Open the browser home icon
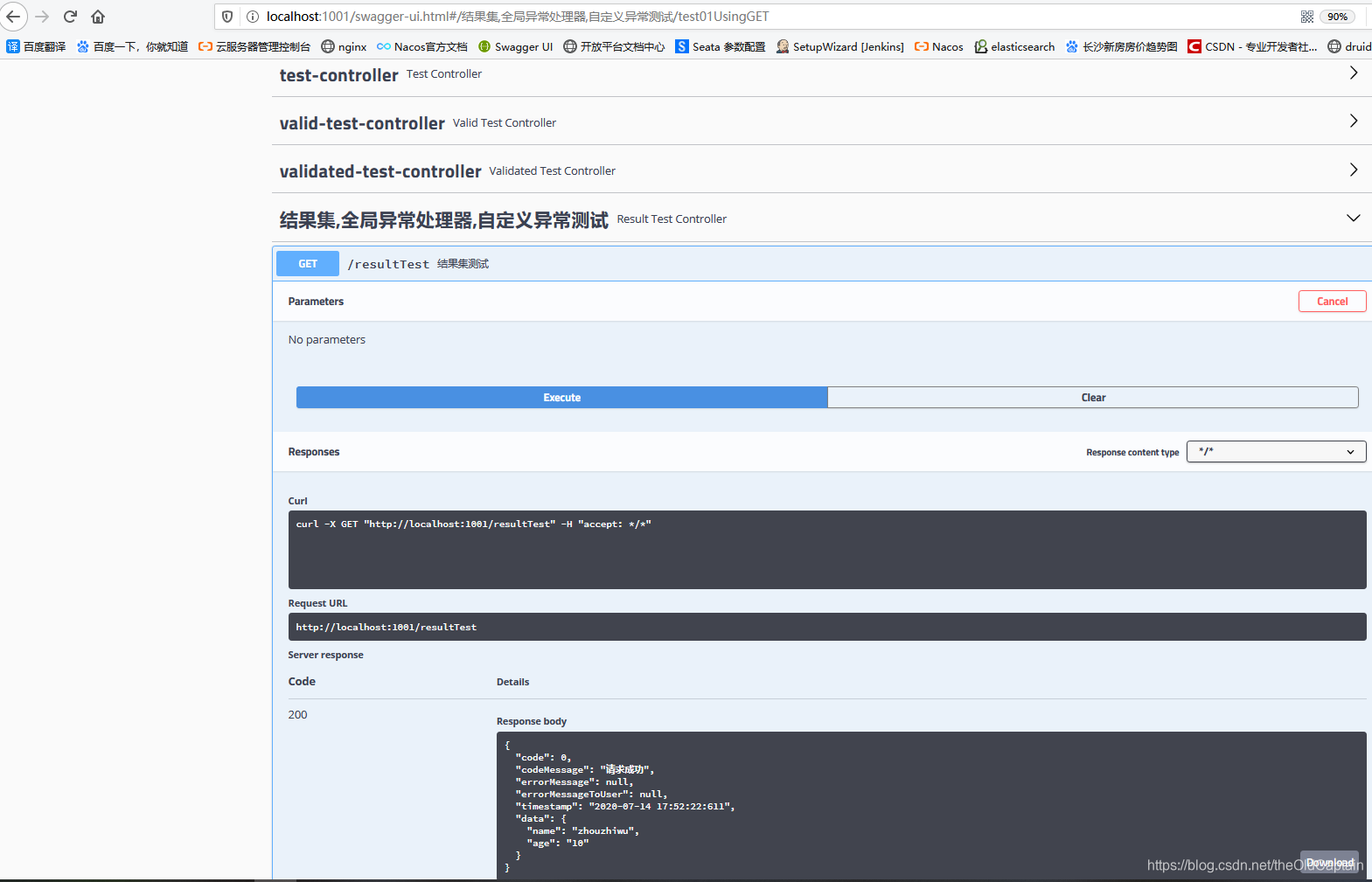The image size is (1372, 882). (98, 16)
